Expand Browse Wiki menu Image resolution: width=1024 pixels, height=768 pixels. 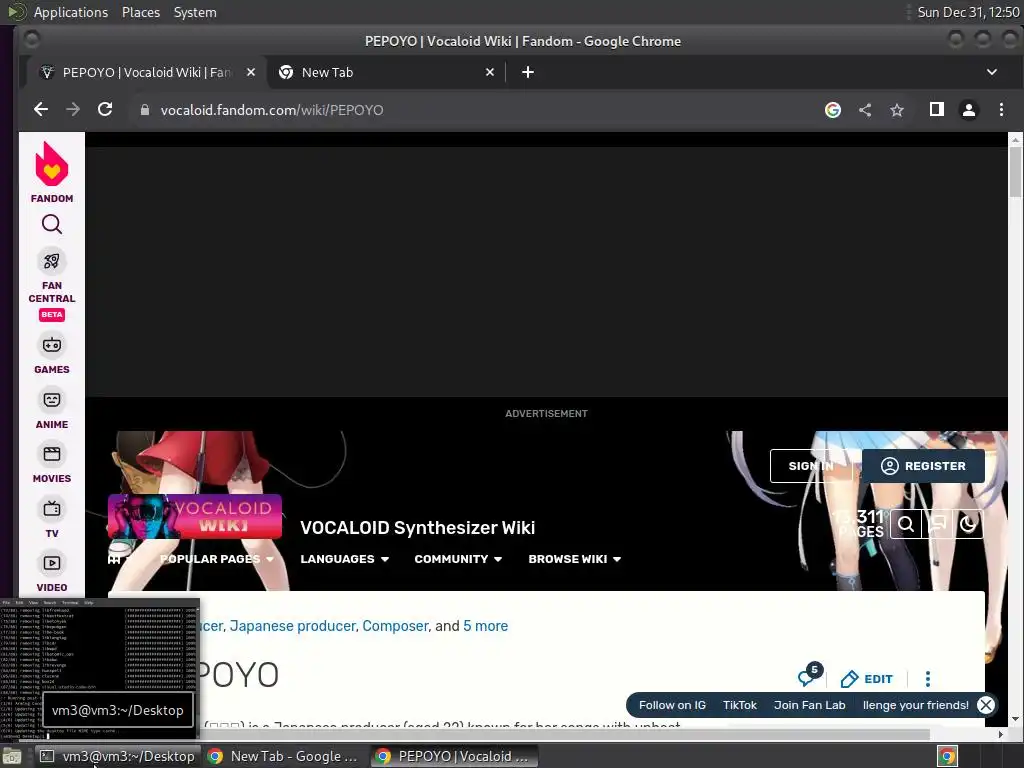click(575, 559)
